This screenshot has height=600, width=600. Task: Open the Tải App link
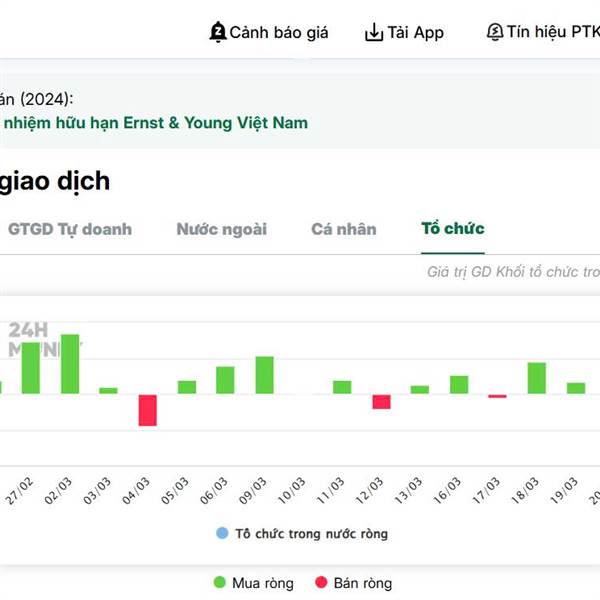(415, 32)
